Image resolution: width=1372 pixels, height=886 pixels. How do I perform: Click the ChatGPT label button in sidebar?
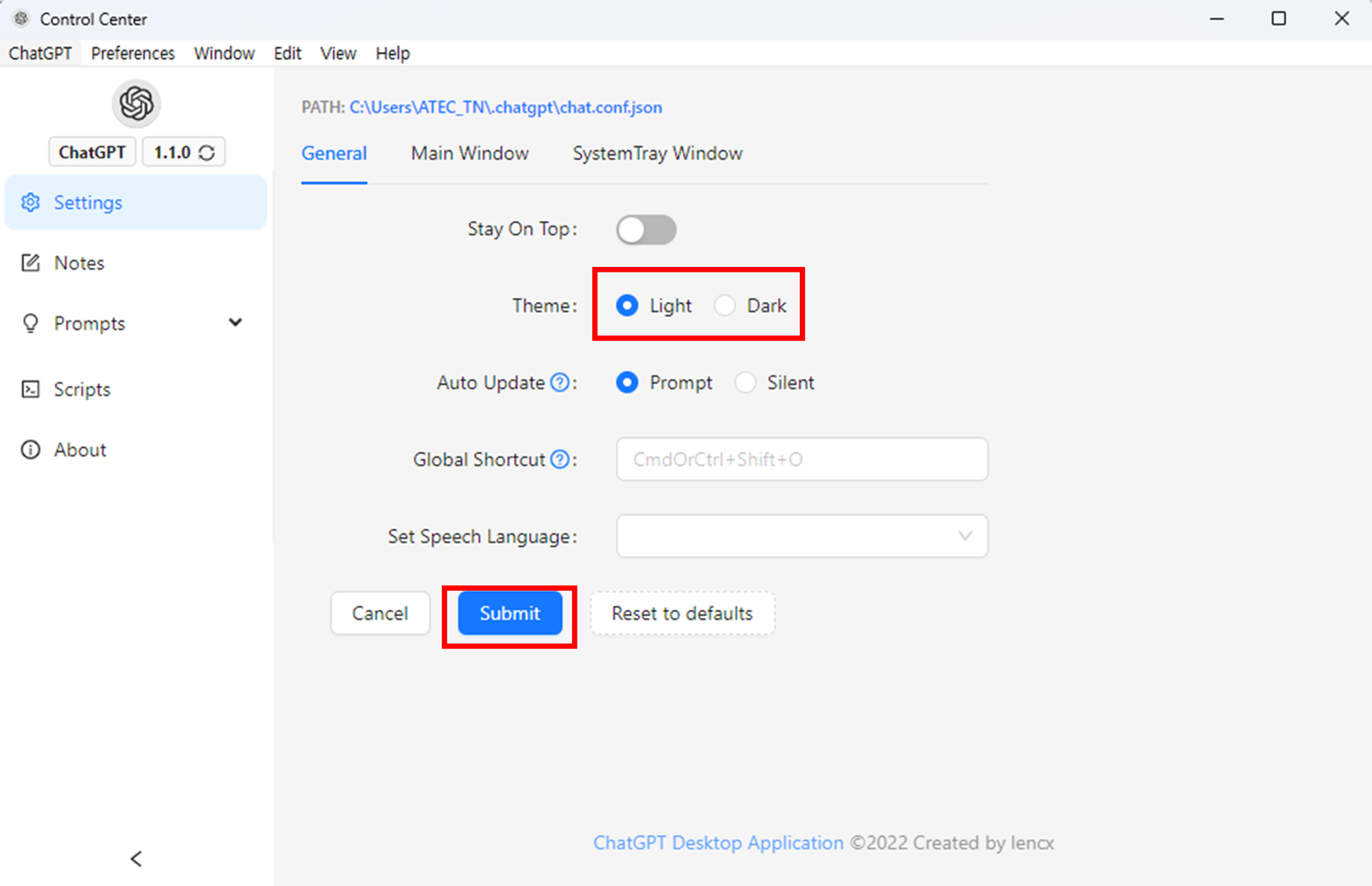92,152
